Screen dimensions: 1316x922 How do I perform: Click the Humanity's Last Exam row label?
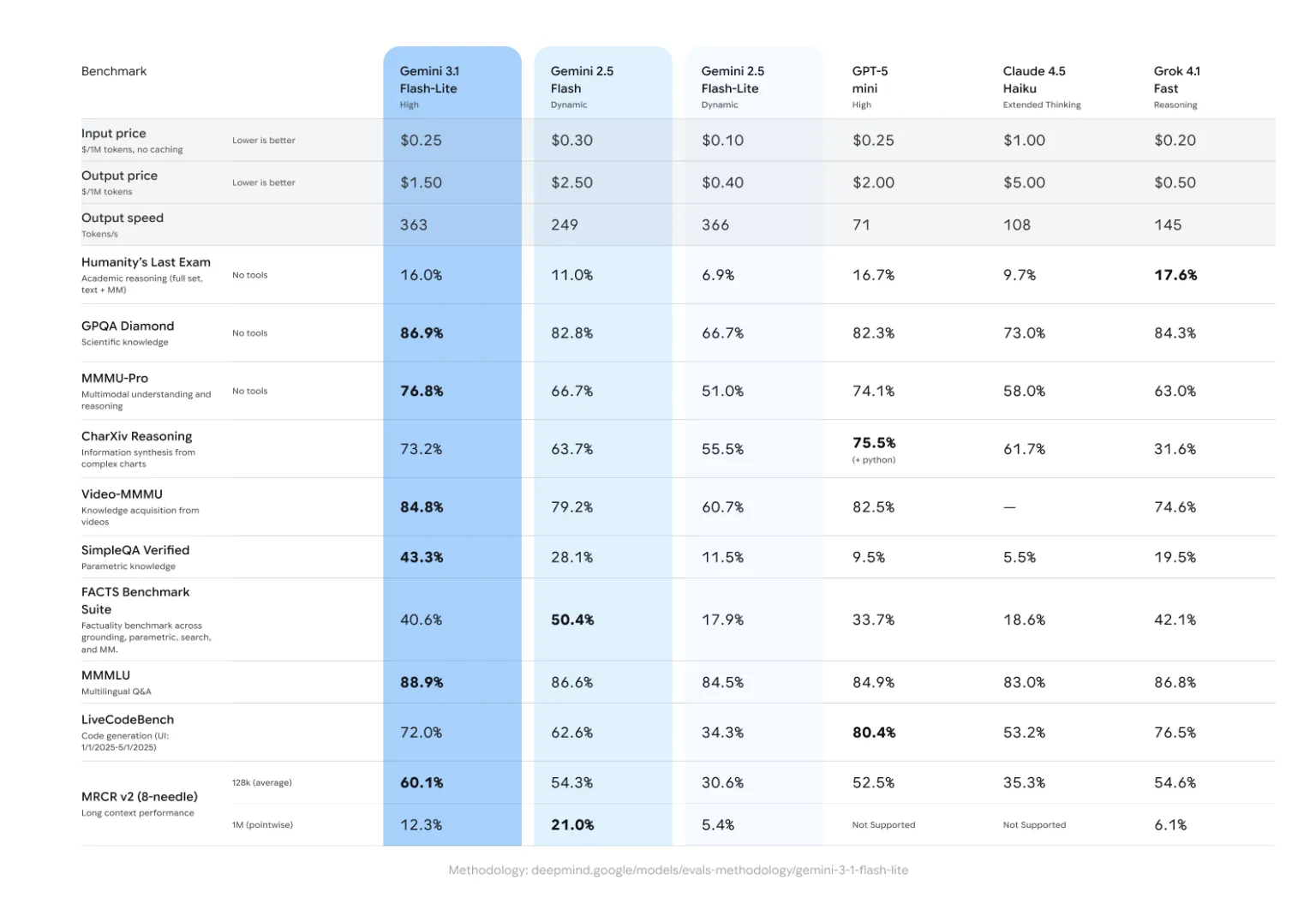coord(146,262)
